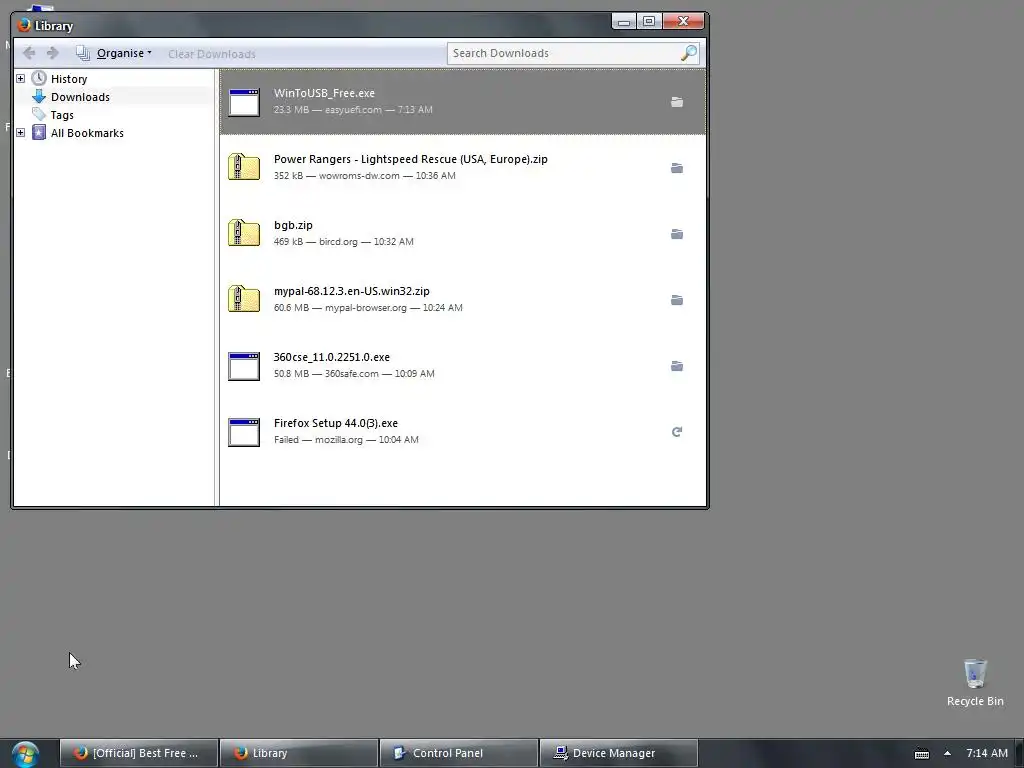Go back using the Library back arrow

(29, 53)
